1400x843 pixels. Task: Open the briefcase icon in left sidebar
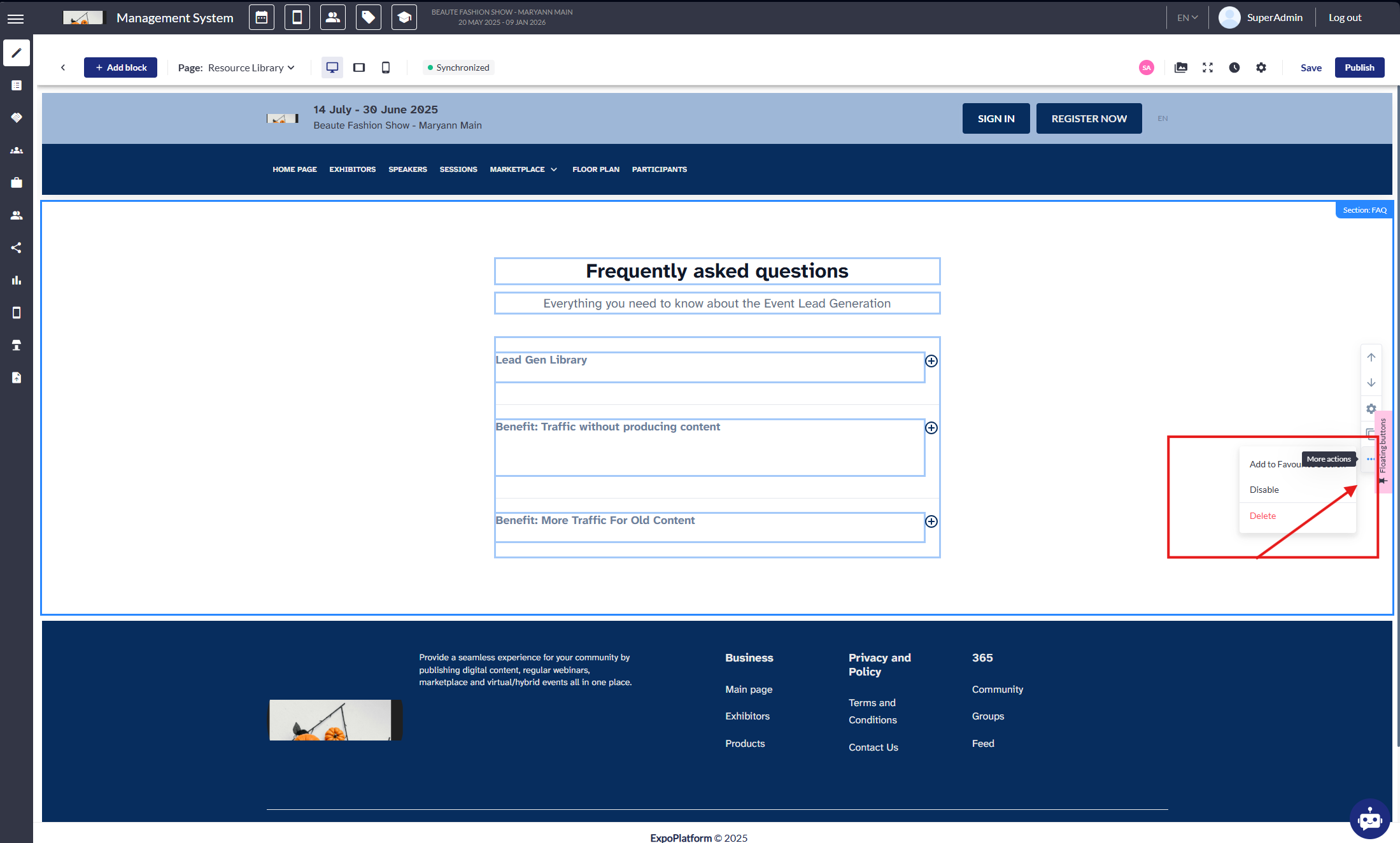pyautogui.click(x=17, y=183)
